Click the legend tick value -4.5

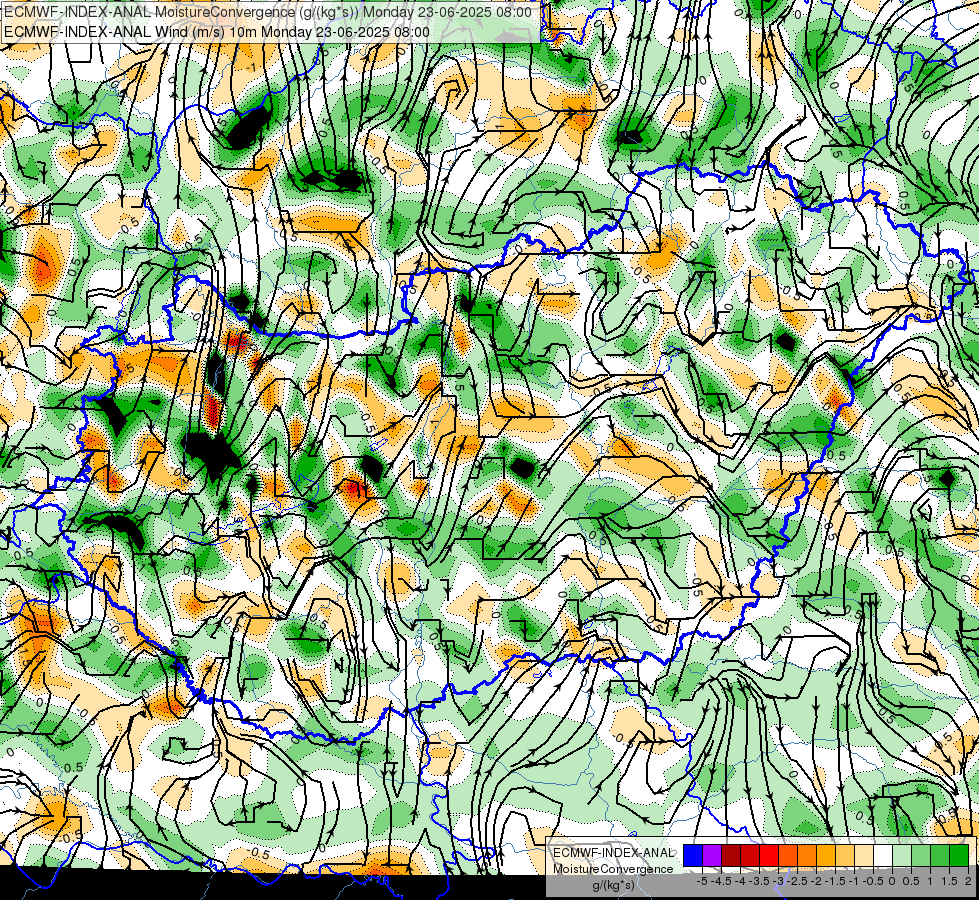tap(721, 881)
